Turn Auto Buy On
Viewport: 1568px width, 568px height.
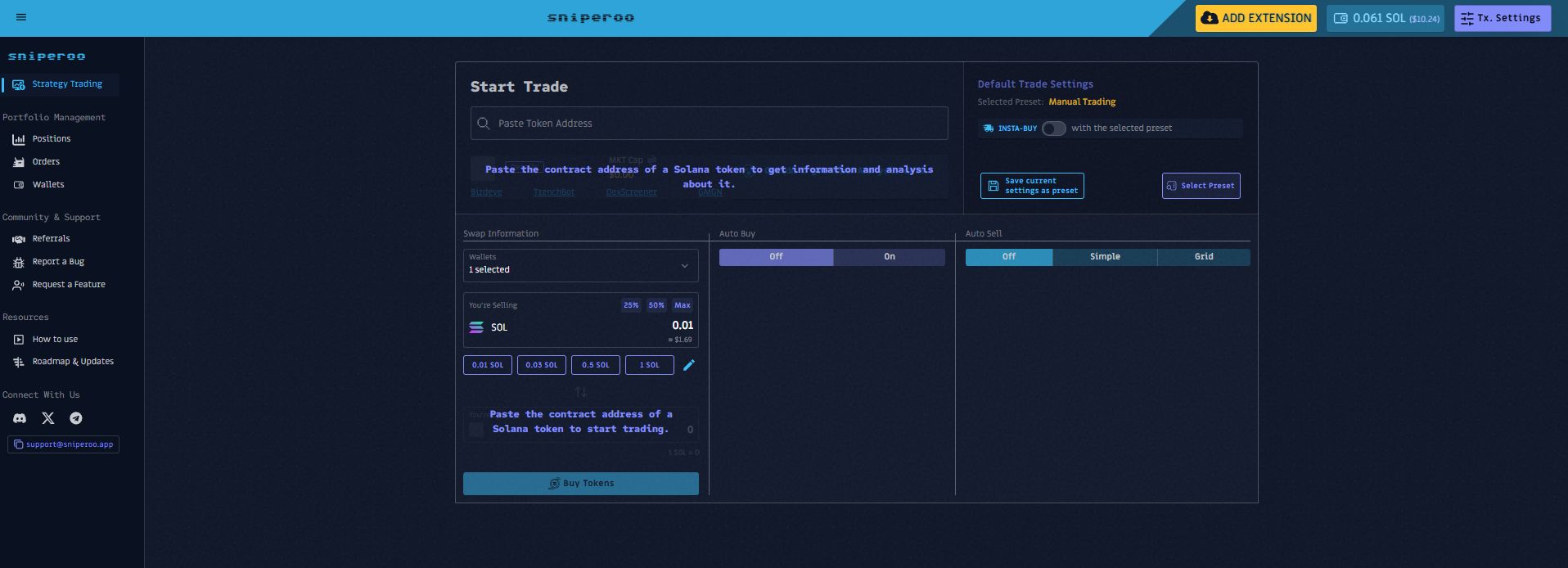pos(889,257)
